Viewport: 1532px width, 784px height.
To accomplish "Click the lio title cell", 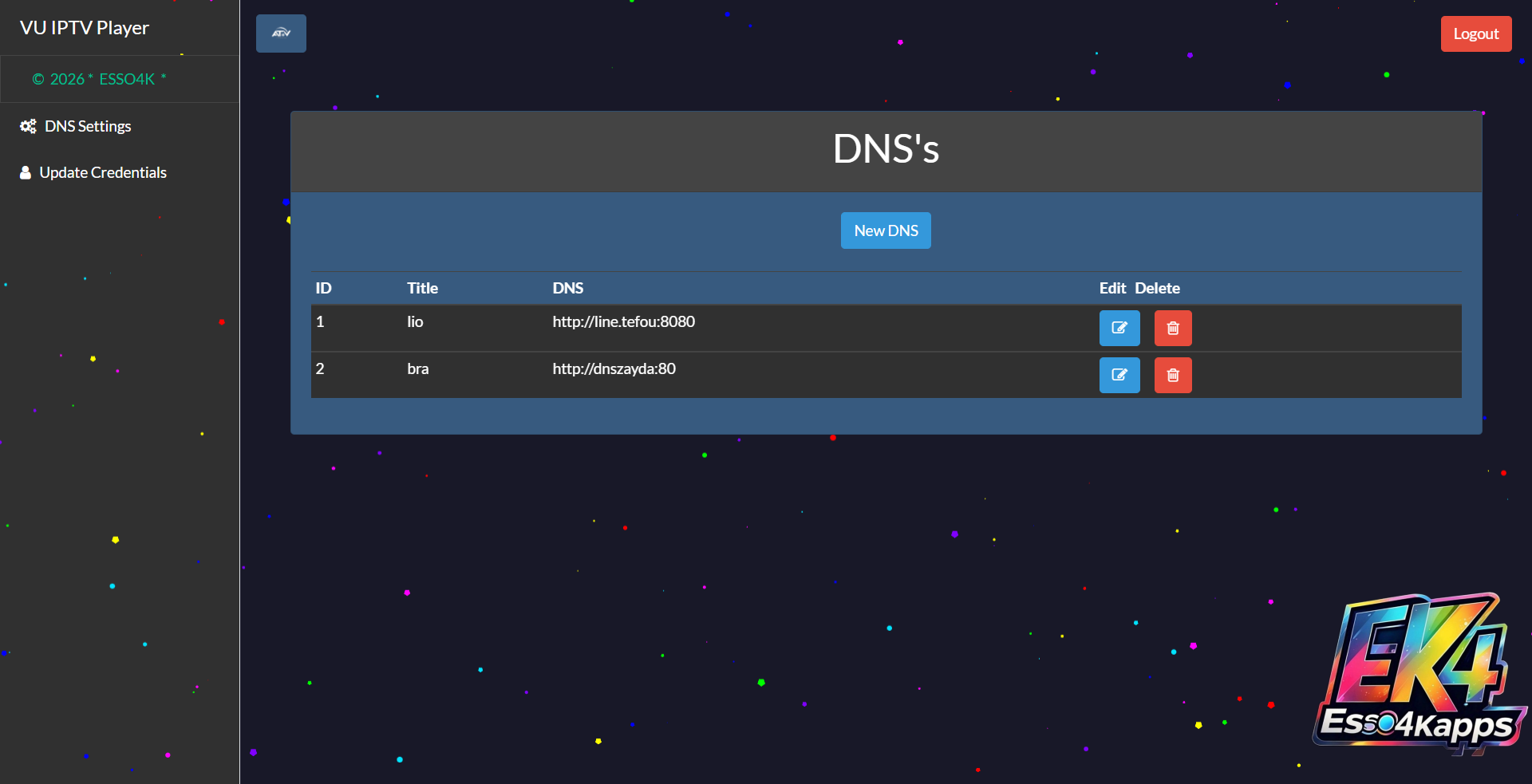I will click(x=415, y=321).
